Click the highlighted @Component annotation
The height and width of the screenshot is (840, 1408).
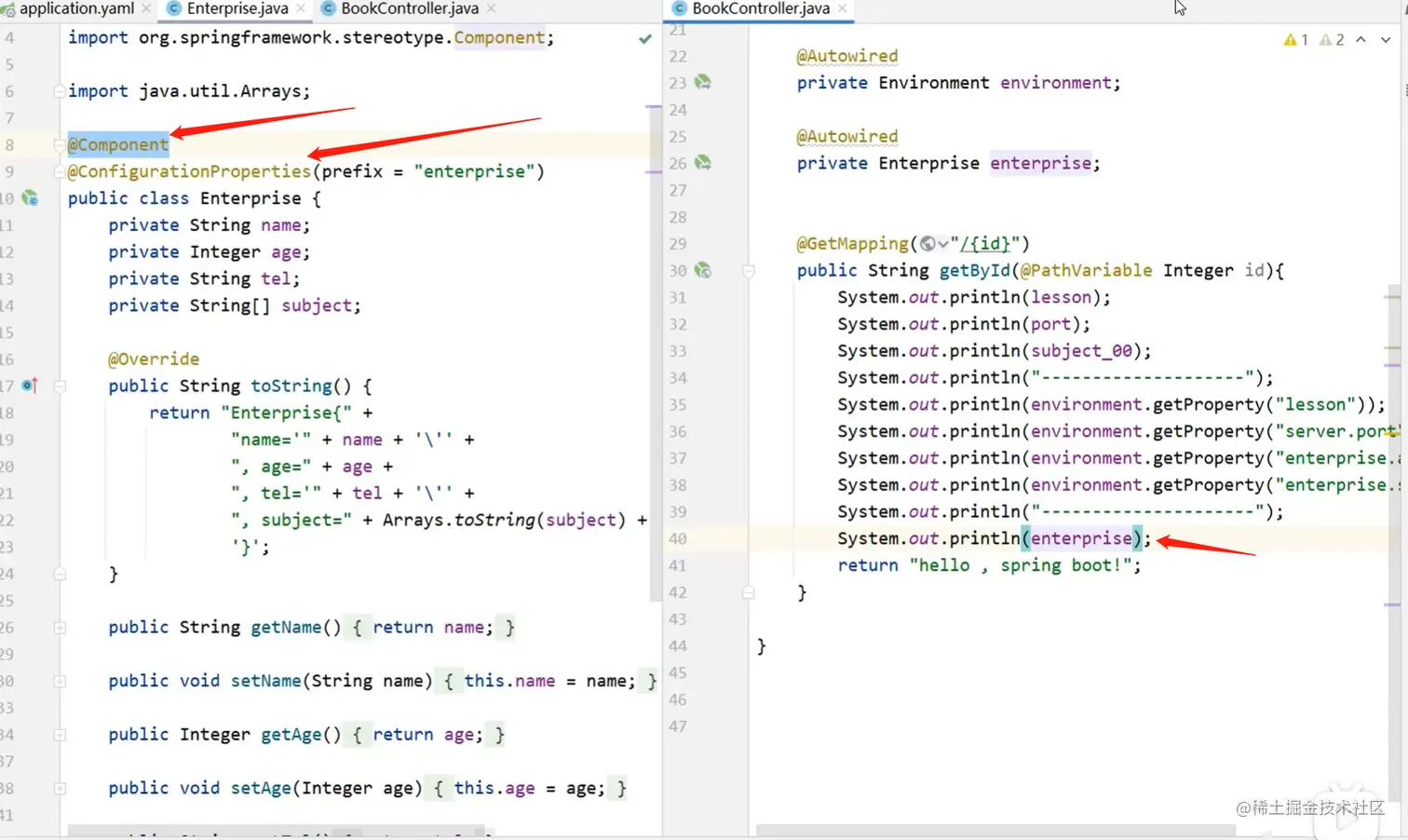[x=118, y=144]
